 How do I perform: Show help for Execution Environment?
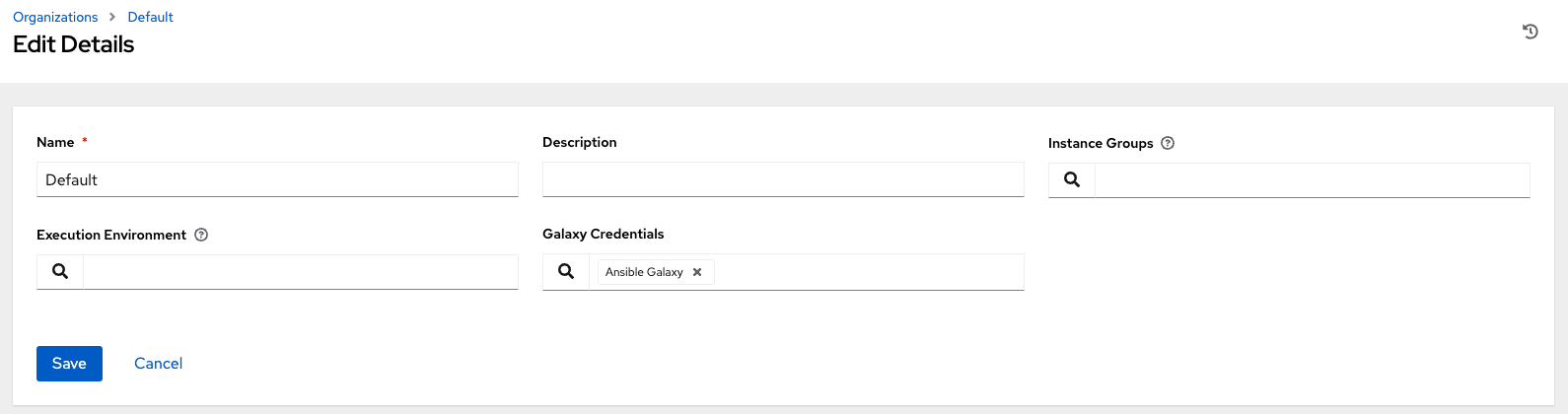tap(201, 235)
